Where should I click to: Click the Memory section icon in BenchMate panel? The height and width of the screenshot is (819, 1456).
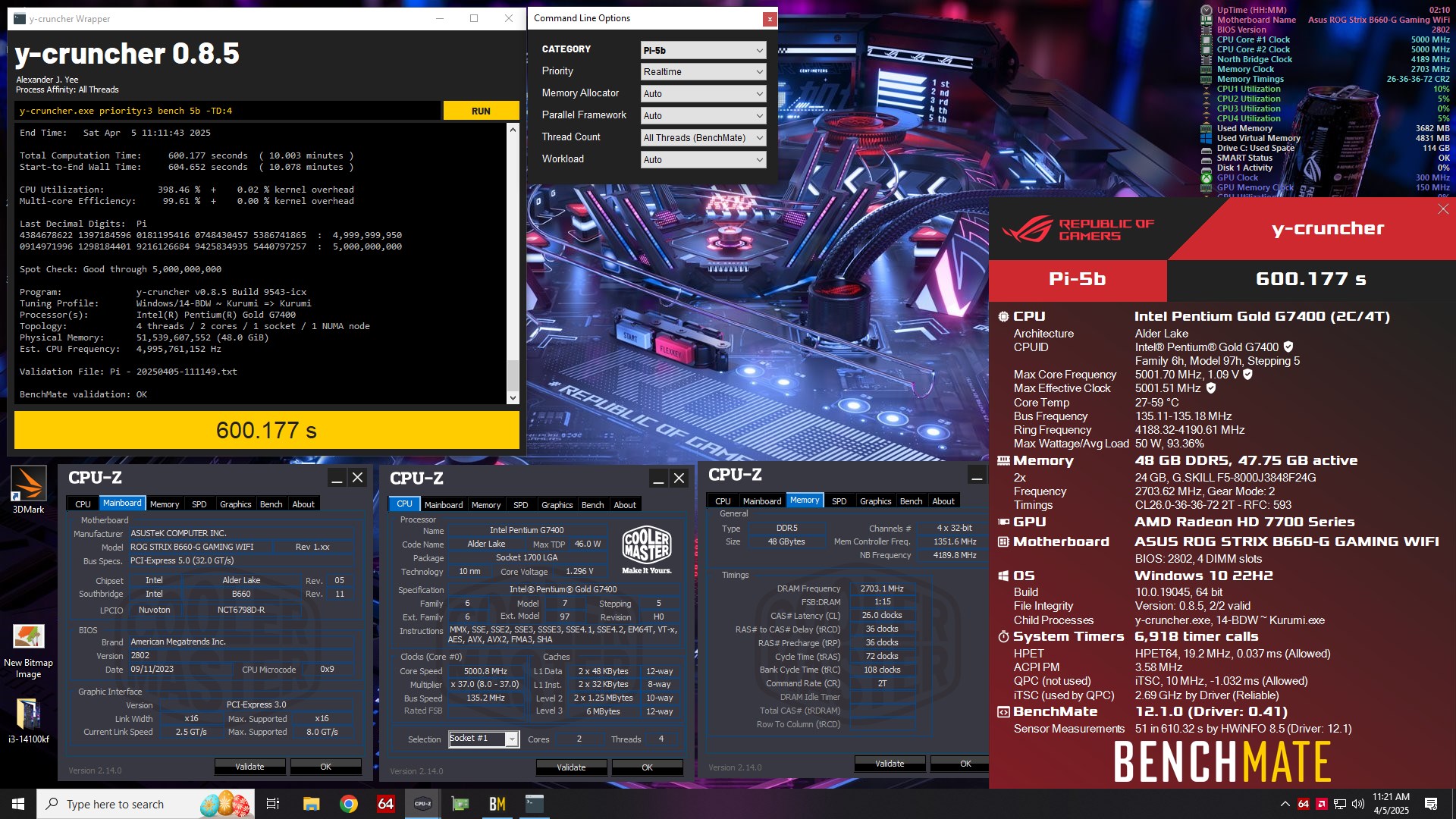(x=1003, y=460)
